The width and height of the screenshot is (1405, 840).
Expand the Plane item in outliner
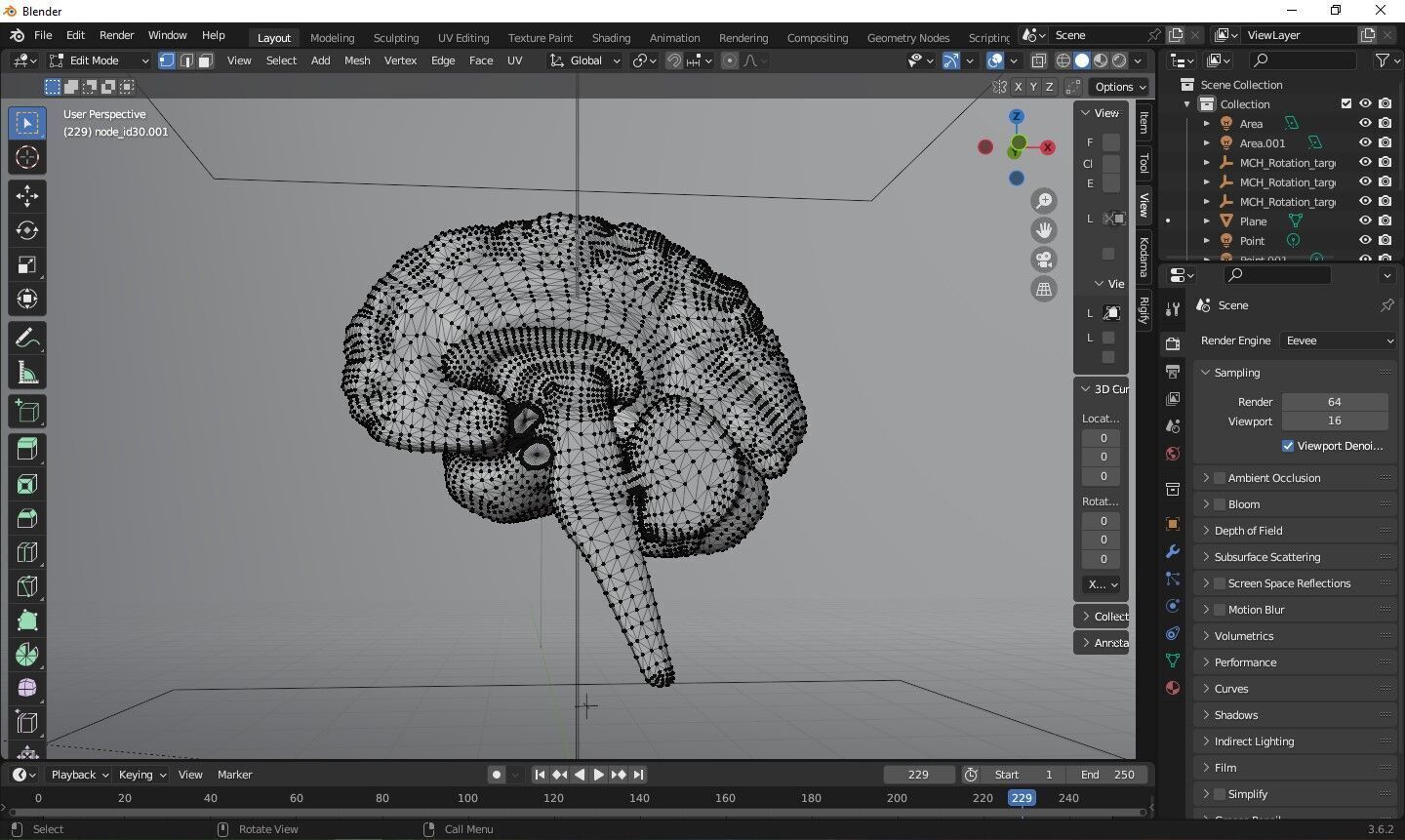(x=1206, y=221)
